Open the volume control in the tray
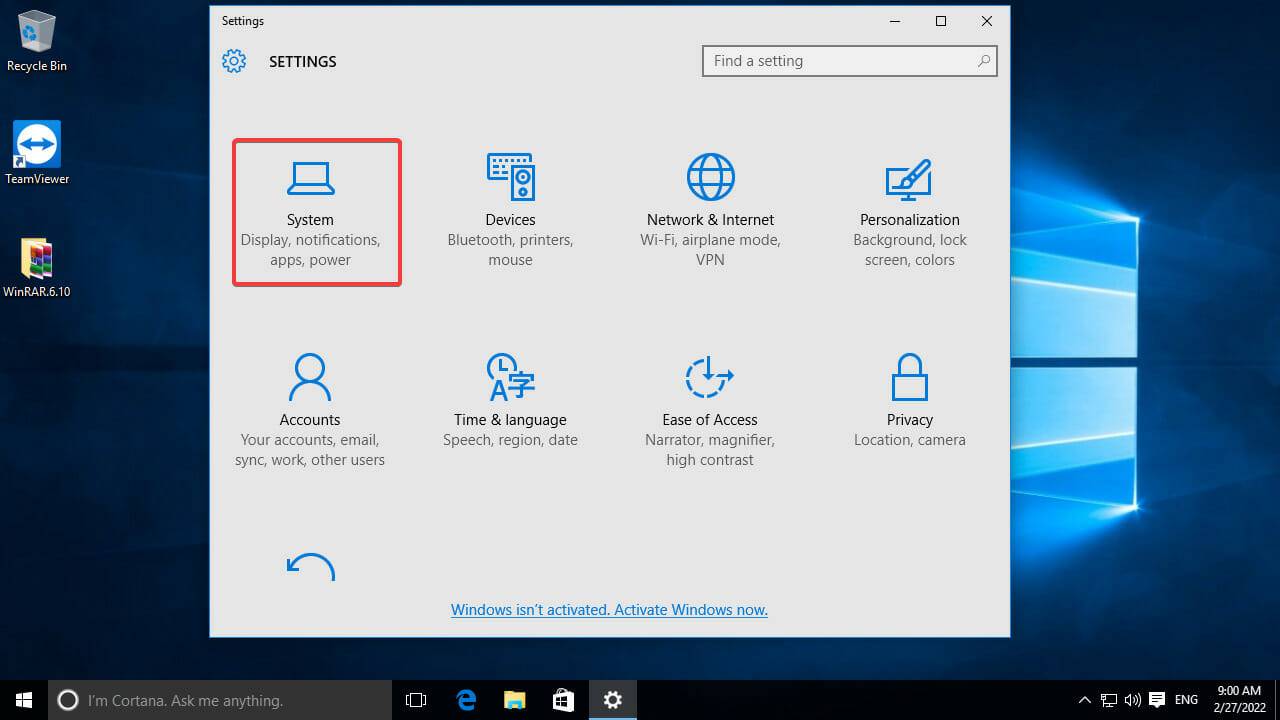Image resolution: width=1280 pixels, height=720 pixels. point(1133,699)
